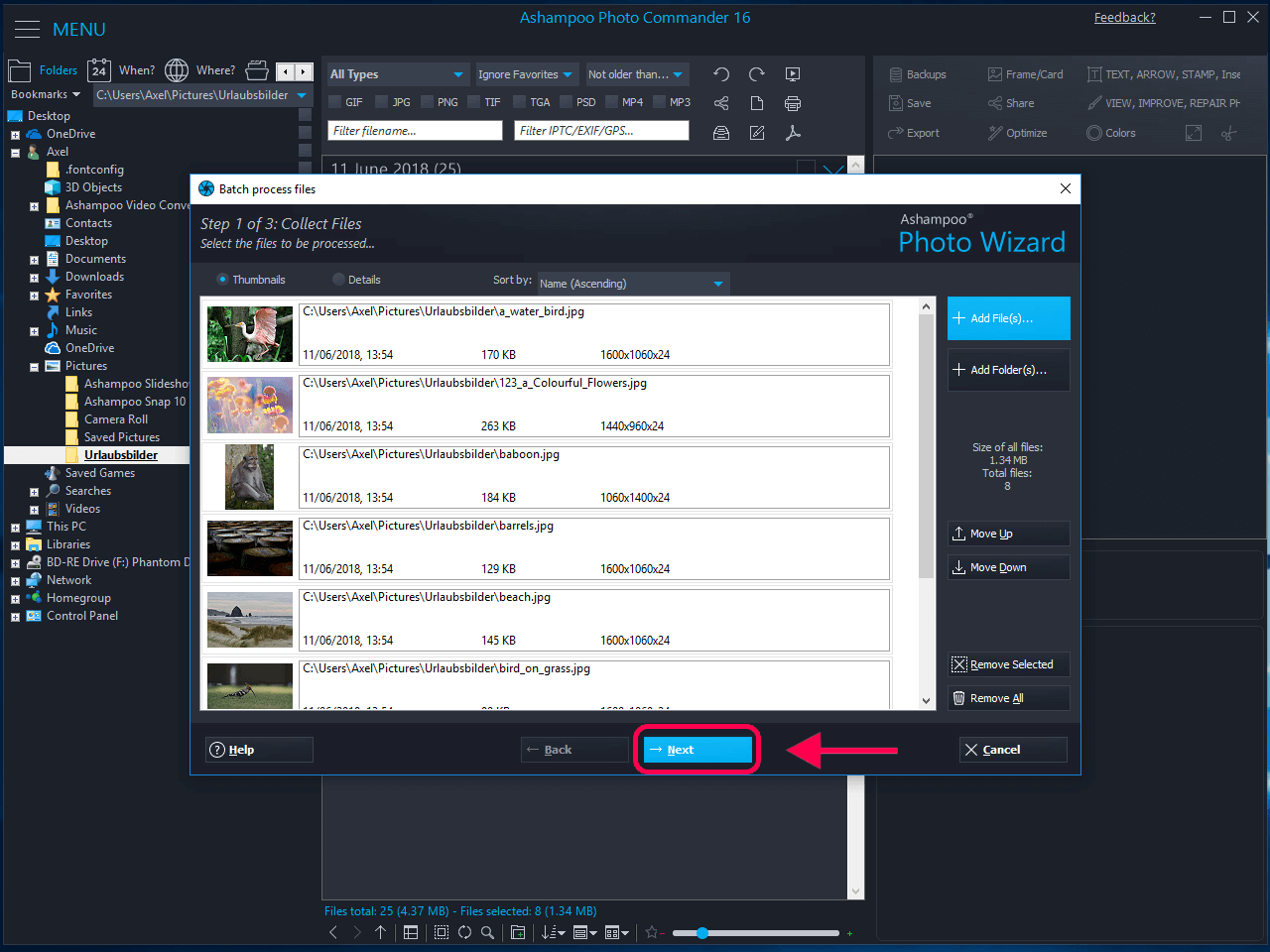This screenshot has width=1270, height=952.
Task: Open the sort order dropdown in bottom toolbar
Action: 554,932
